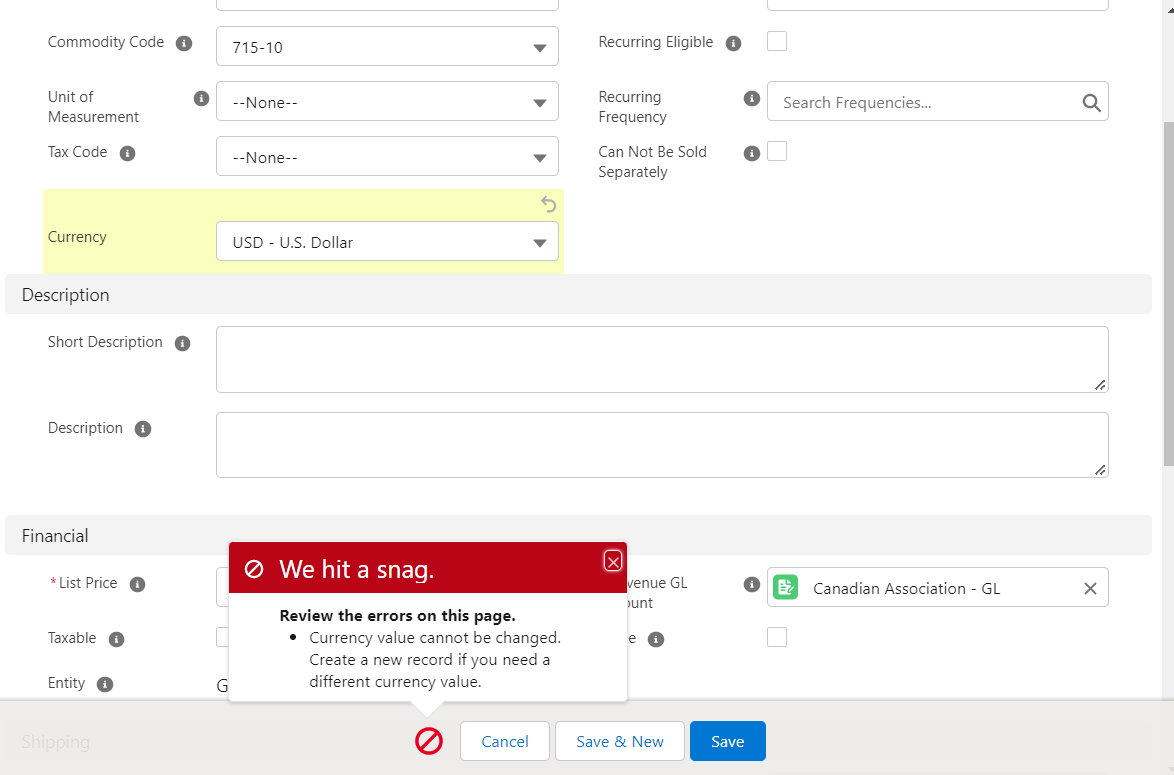This screenshot has width=1174, height=775.
Task: Clear the Canadian Association - GL selection
Action: click(x=1090, y=588)
